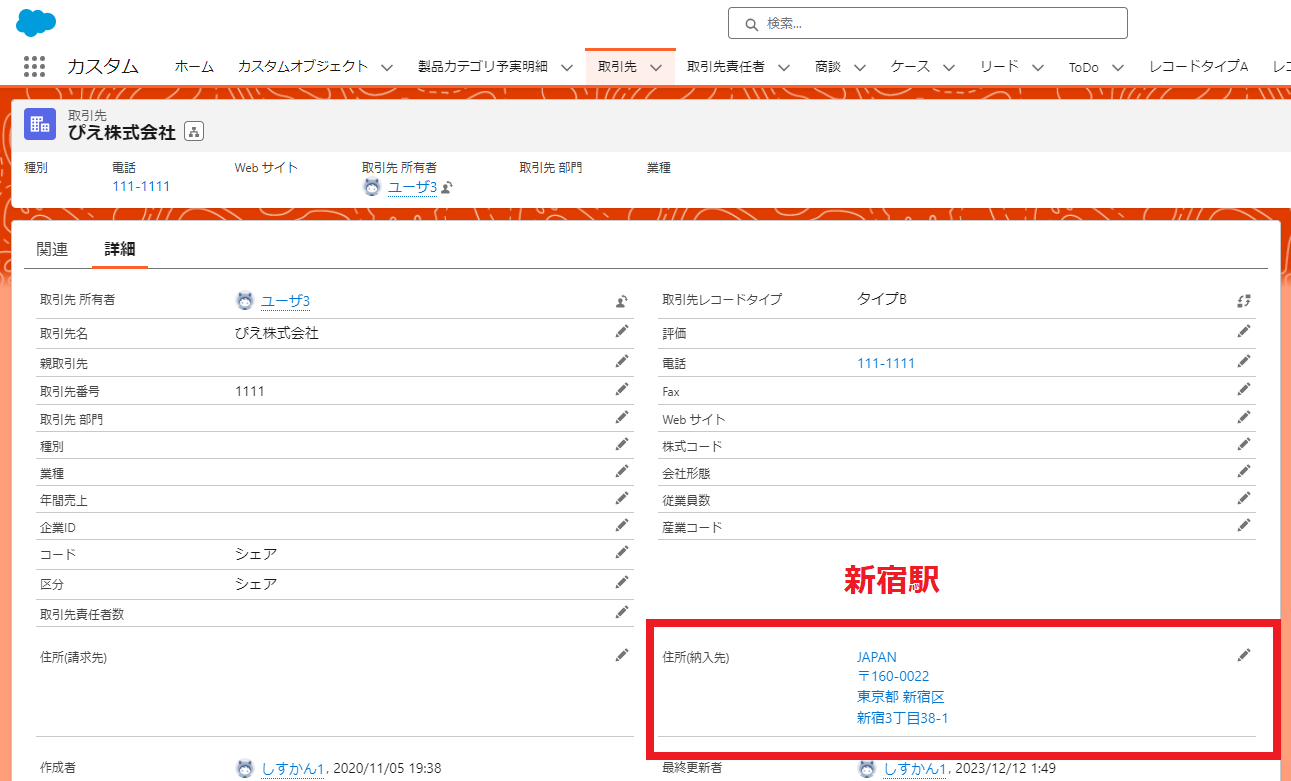Edit Web サイト pencil icon in details
Screen dimensions: 1291x781
pos(1244,417)
